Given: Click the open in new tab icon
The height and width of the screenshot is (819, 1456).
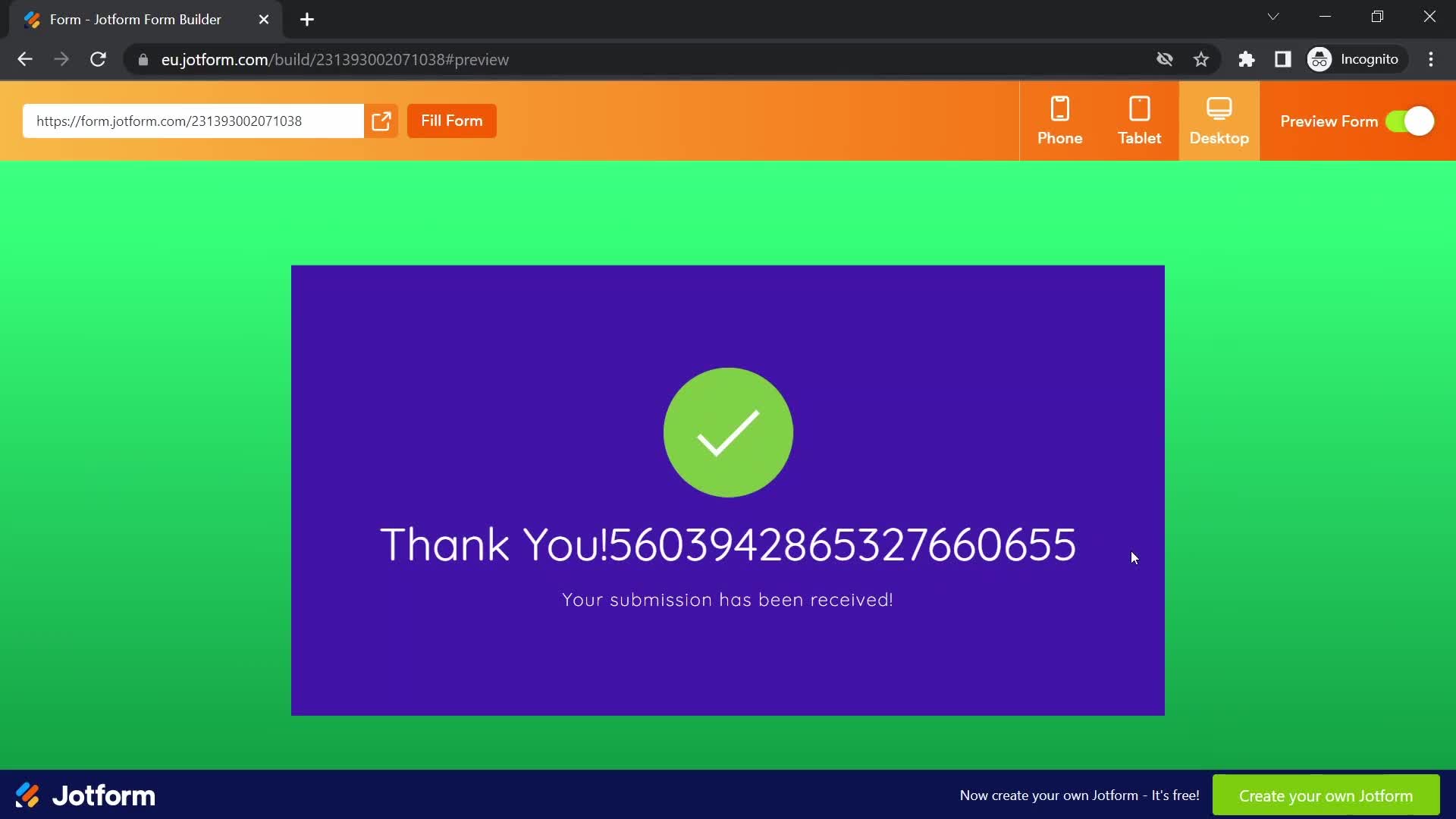Looking at the screenshot, I should tap(382, 121).
